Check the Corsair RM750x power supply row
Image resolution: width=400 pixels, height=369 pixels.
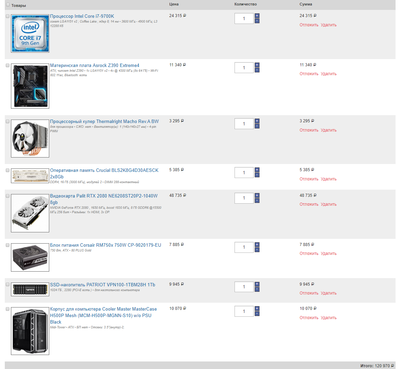(8, 245)
